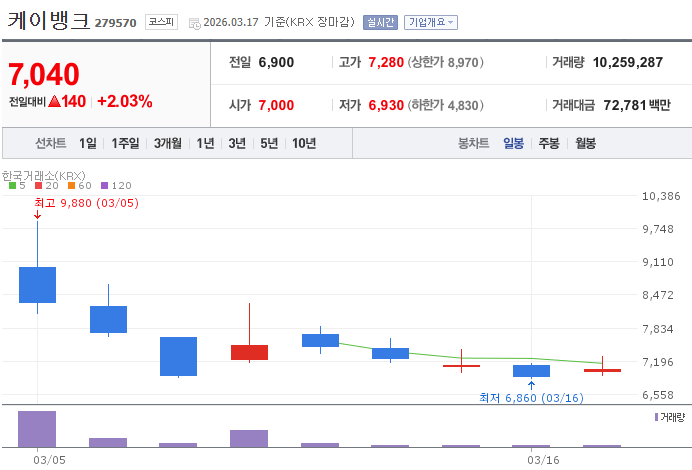Click the large red candlestick body
The image size is (692, 470).
[x=249, y=352]
